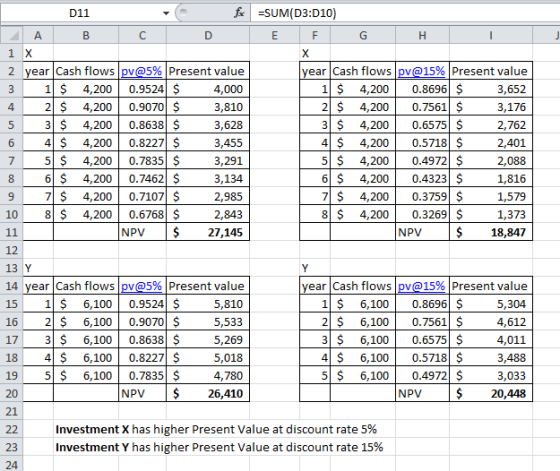Image resolution: width=560 pixels, height=471 pixels.
Task: Click the present value 3,033 cell
Action: pyautogui.click(x=491, y=375)
